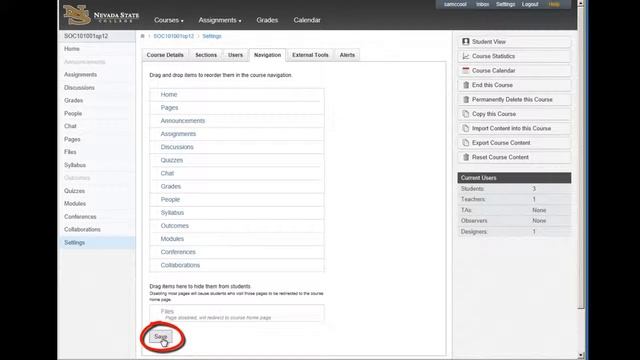The image size is (640, 360).
Task: Click the home icon in breadcrumb
Action: point(142,36)
